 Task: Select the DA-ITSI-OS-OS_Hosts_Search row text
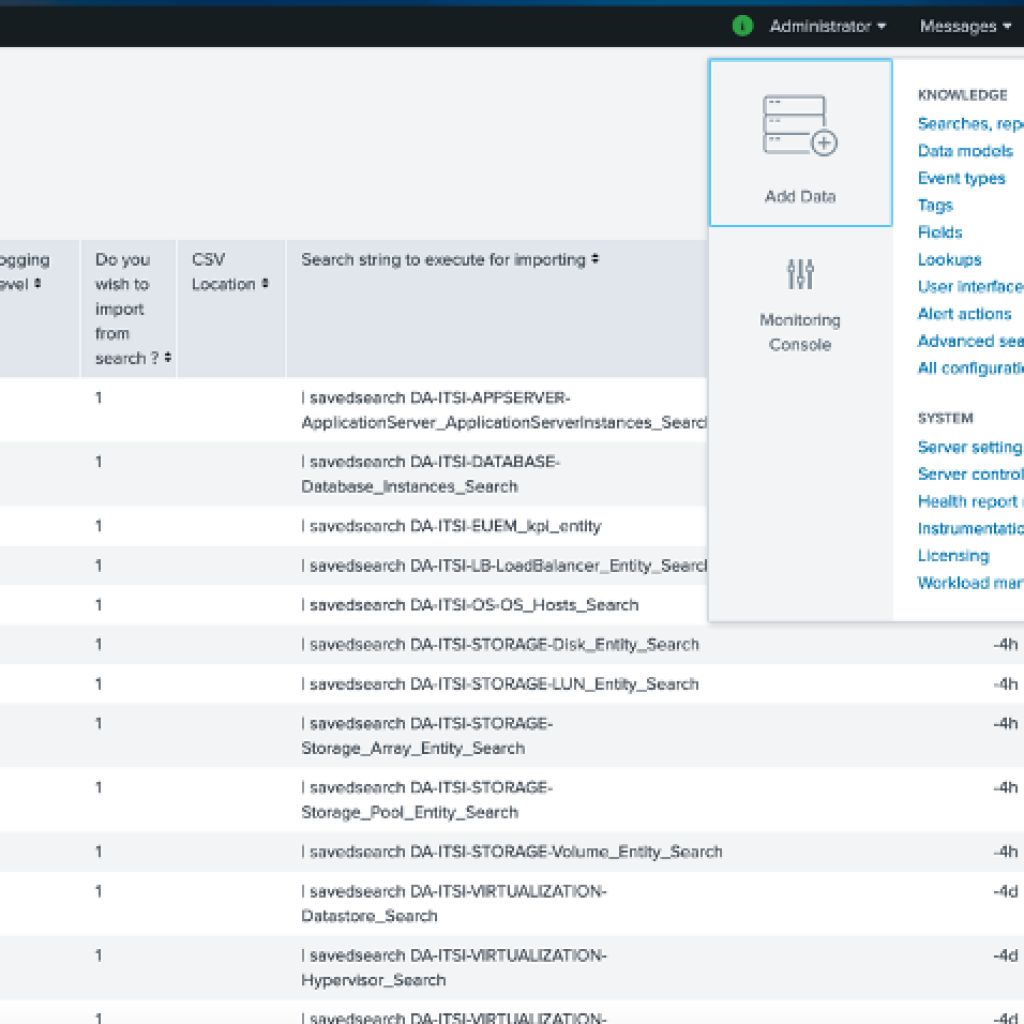click(470, 605)
